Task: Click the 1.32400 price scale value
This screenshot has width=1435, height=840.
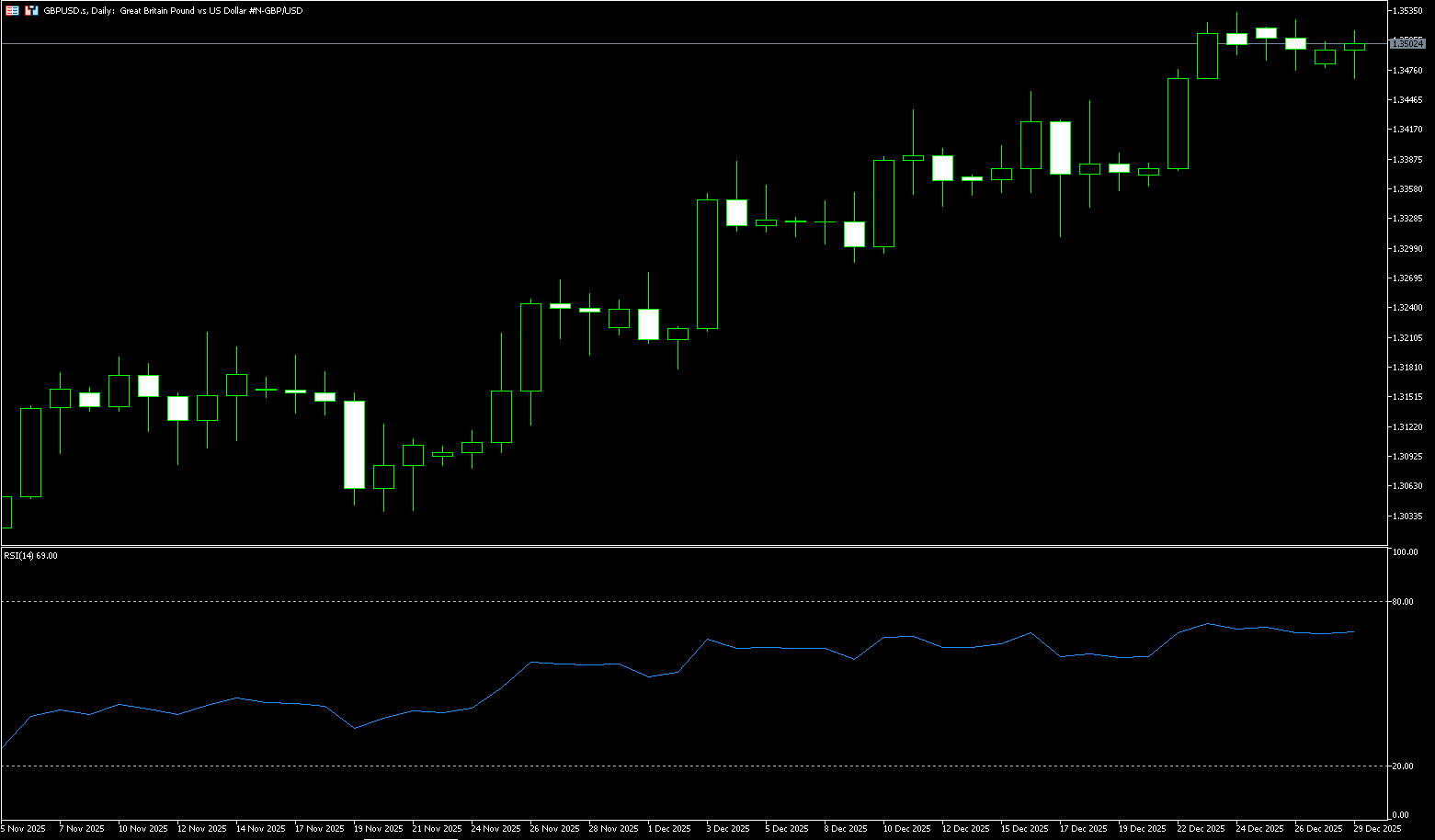Action: (1407, 308)
